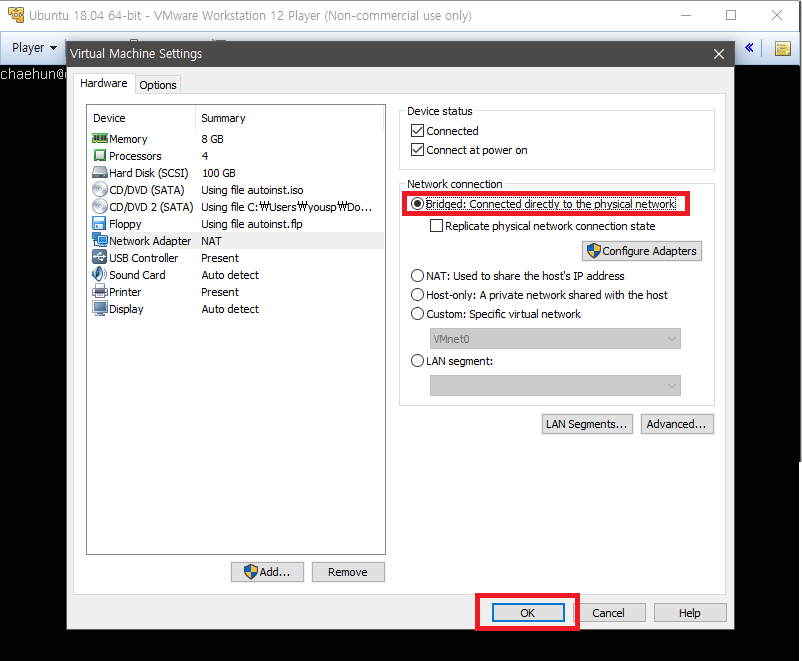Select the Display device icon
The width and height of the screenshot is (802, 661).
[x=100, y=309]
